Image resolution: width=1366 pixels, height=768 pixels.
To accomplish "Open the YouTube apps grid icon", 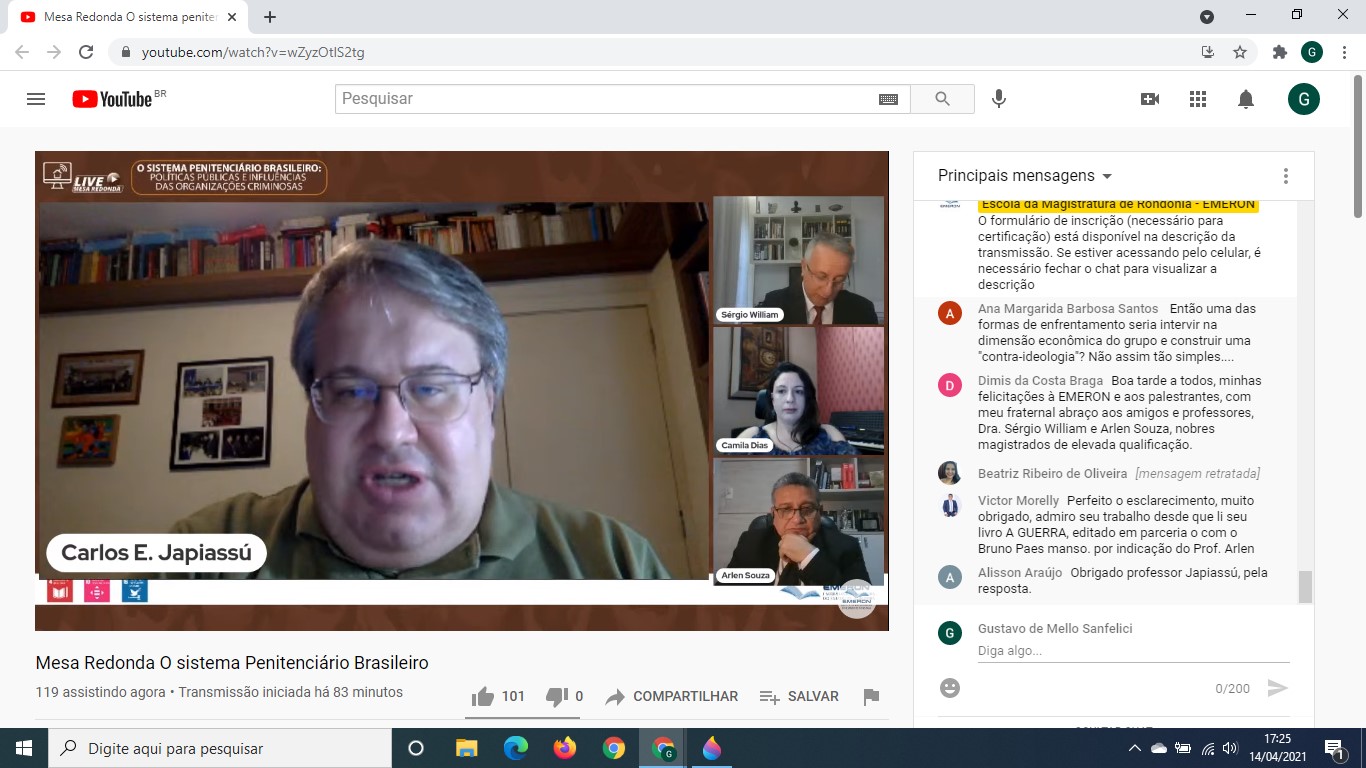I will click(1198, 99).
